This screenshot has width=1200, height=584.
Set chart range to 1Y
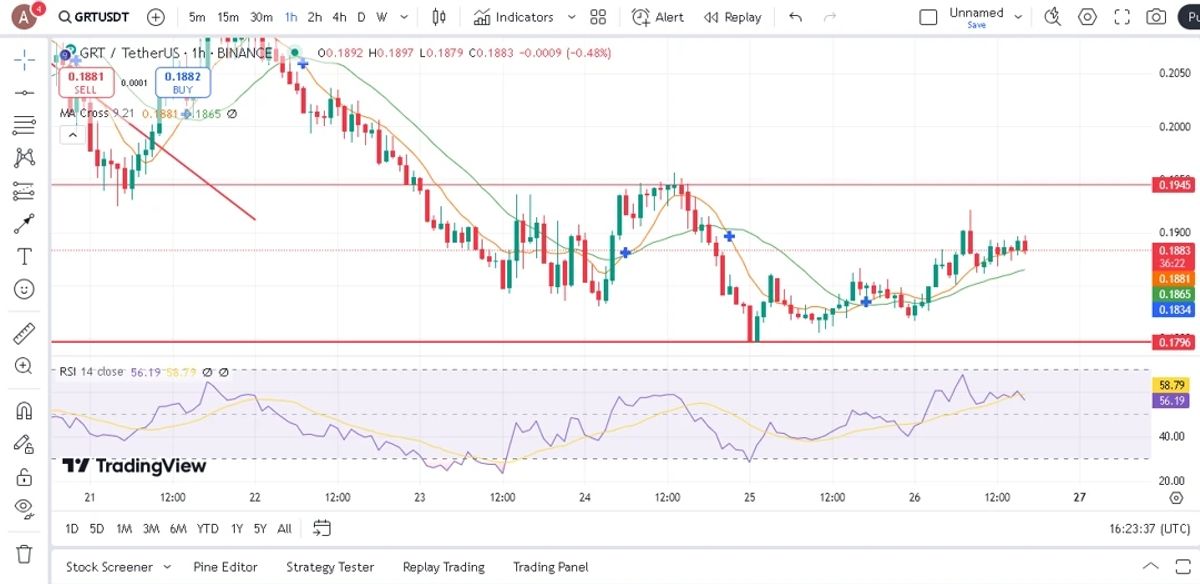(237, 528)
